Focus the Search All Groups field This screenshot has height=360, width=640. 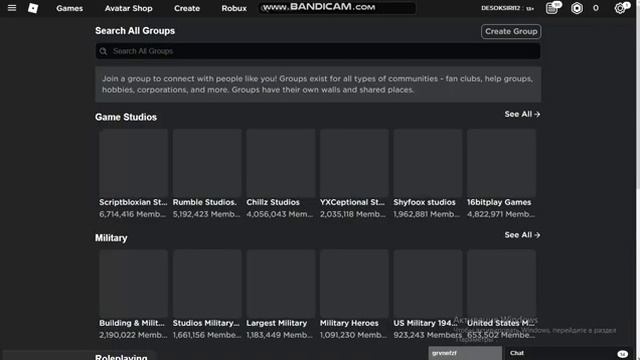point(318,51)
